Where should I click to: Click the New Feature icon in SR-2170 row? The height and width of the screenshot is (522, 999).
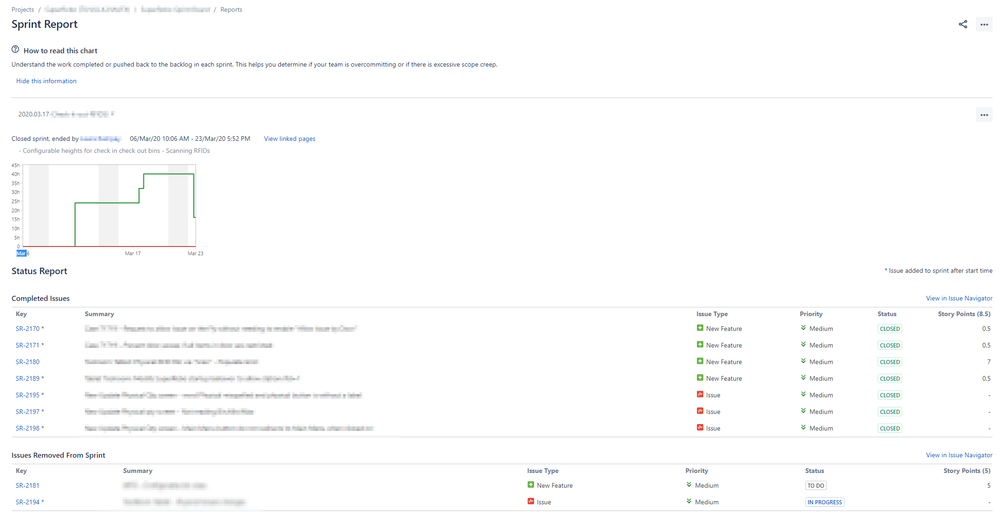pos(700,328)
